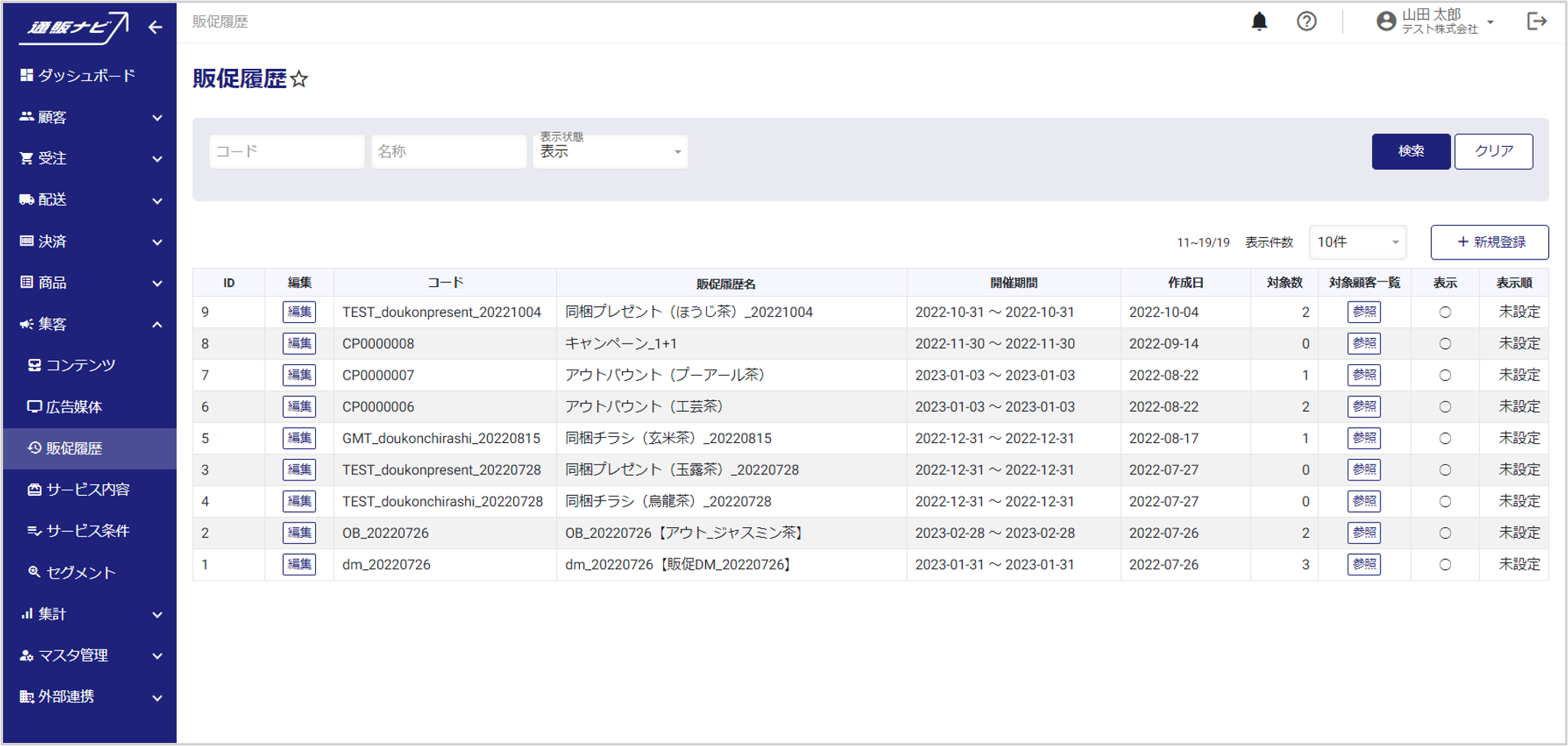1568x746 pixels.
Task: Focus the コード input field
Action: pyautogui.click(x=286, y=151)
